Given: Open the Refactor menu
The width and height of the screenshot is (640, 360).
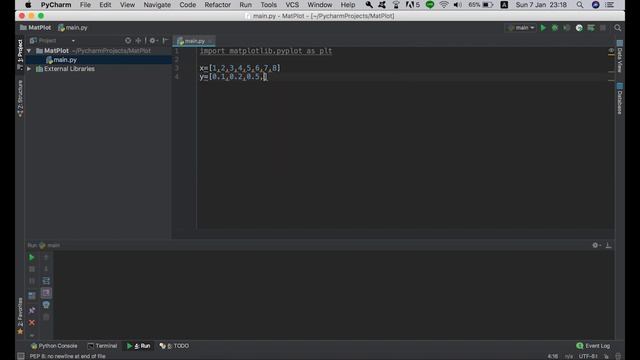Looking at the screenshot, I should pyautogui.click(x=217, y=5).
